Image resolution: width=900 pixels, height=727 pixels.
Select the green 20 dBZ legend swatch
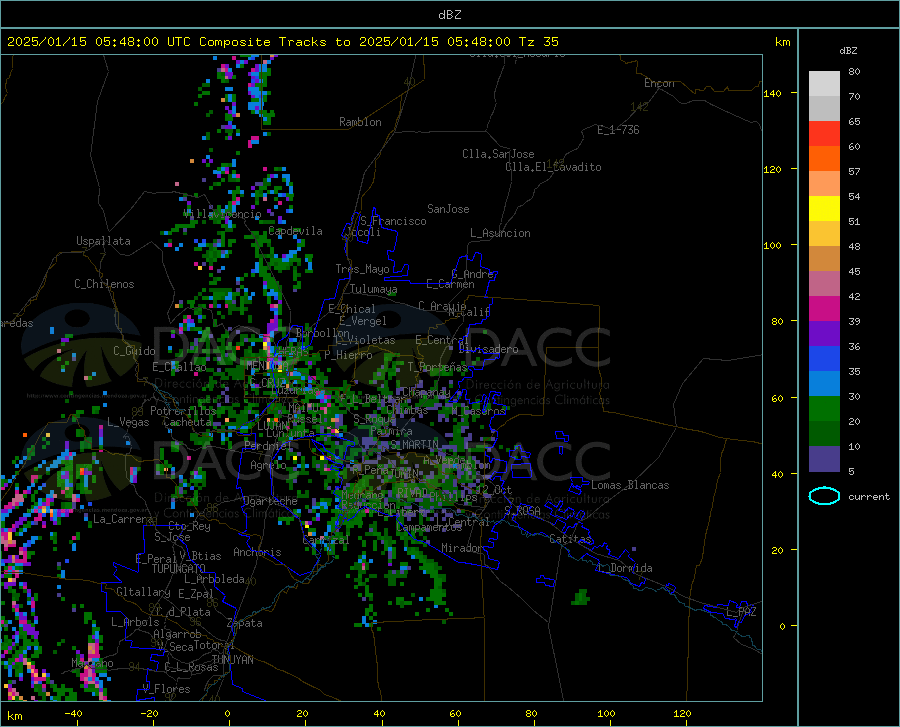click(x=824, y=409)
